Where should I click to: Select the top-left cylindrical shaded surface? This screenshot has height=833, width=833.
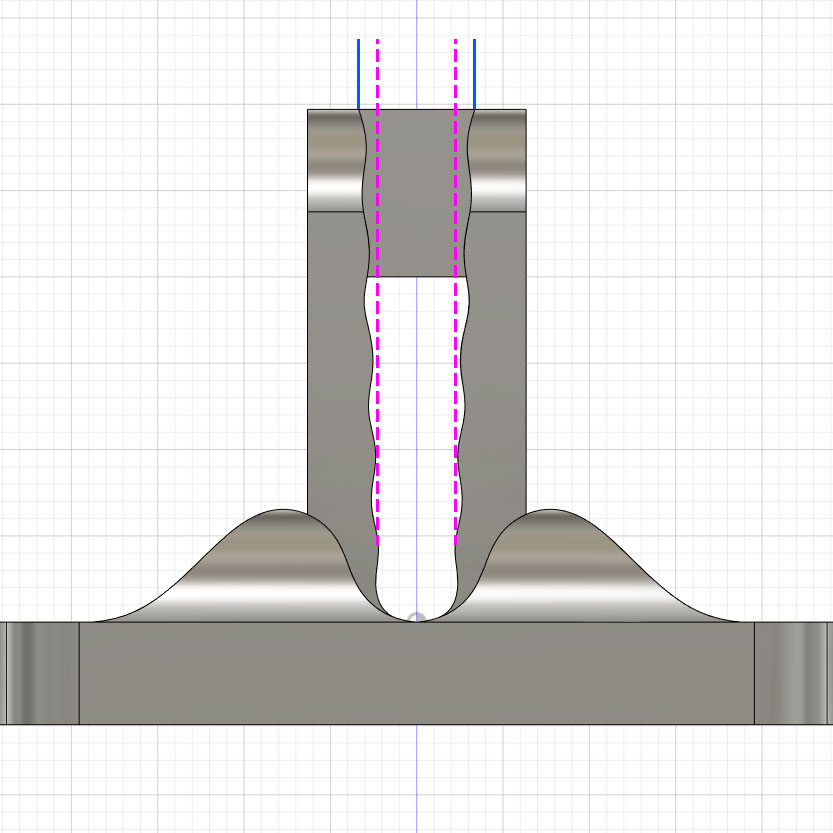coord(335,160)
